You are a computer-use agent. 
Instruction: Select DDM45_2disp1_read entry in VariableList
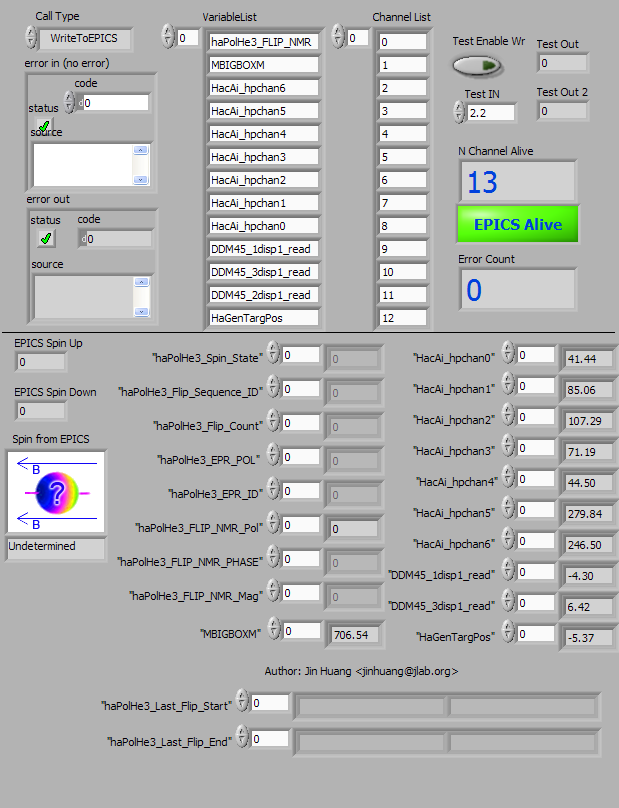click(263, 295)
